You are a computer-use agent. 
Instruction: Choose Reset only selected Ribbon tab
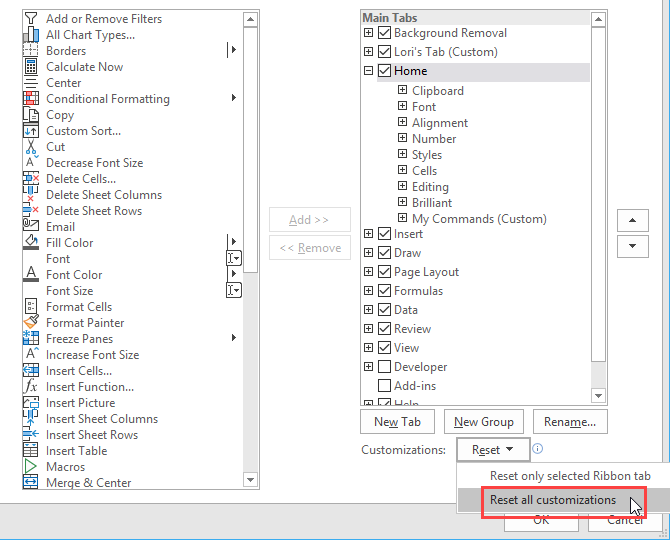tap(570, 476)
